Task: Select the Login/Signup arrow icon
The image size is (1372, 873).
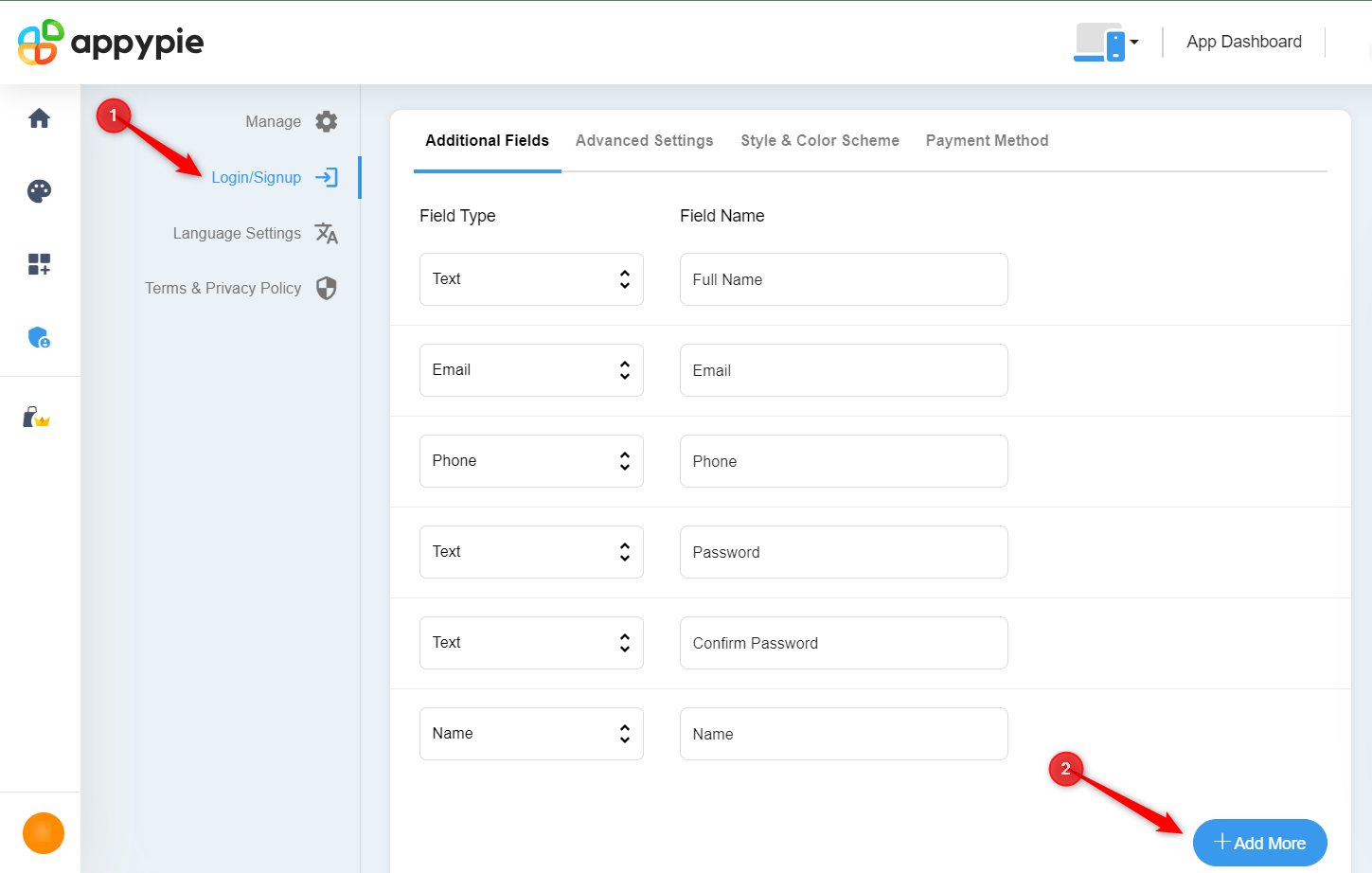Action: click(326, 177)
